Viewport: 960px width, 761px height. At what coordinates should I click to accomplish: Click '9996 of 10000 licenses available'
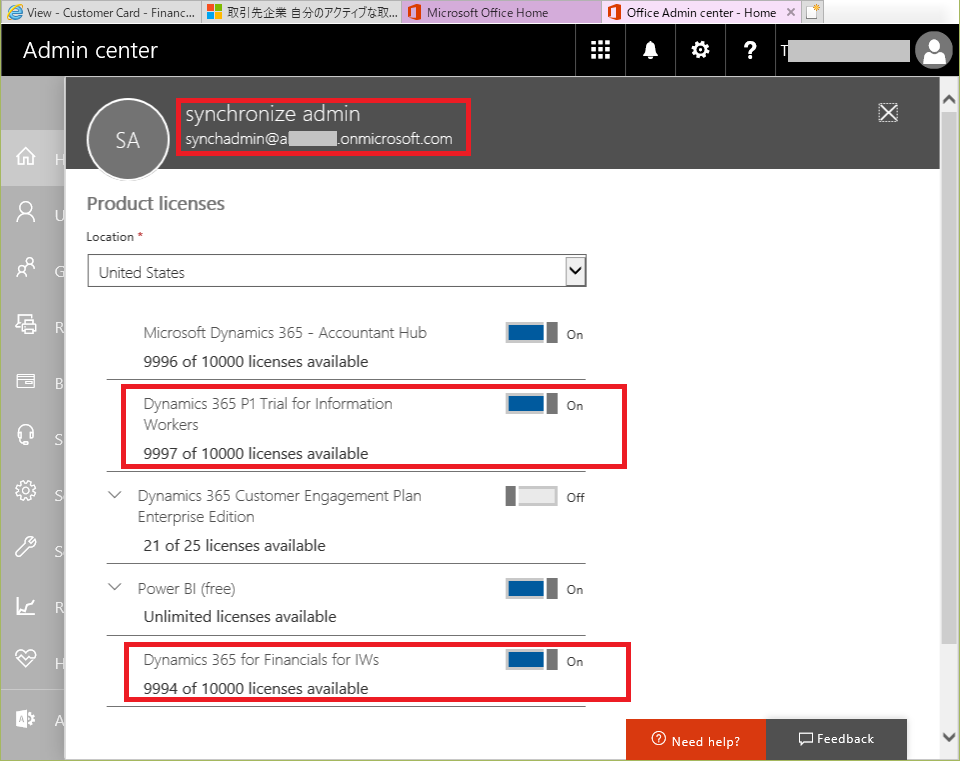tap(256, 362)
